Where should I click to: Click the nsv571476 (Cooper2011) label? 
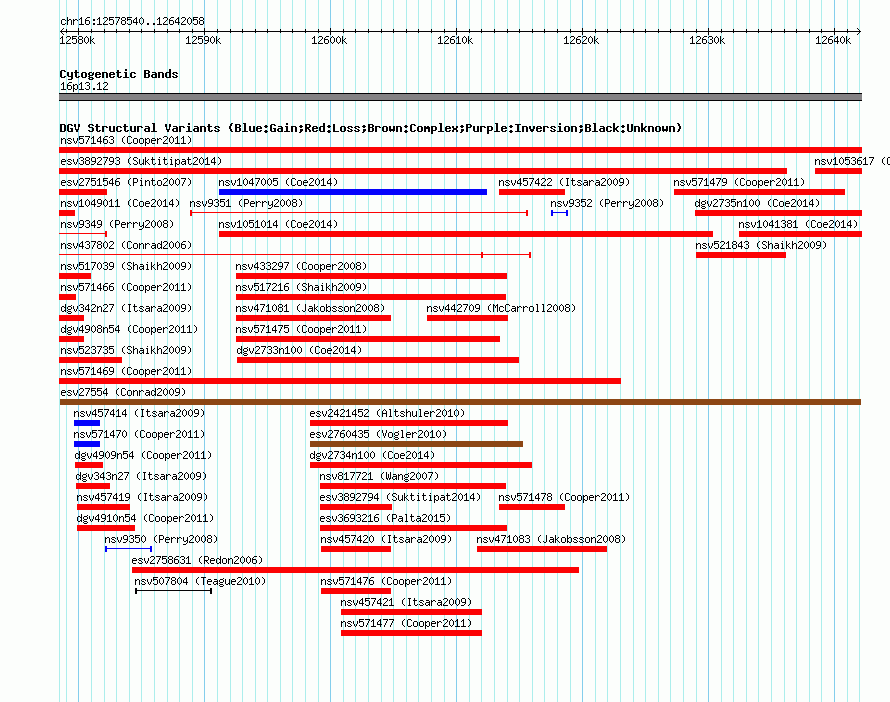pyautogui.click(x=386, y=581)
